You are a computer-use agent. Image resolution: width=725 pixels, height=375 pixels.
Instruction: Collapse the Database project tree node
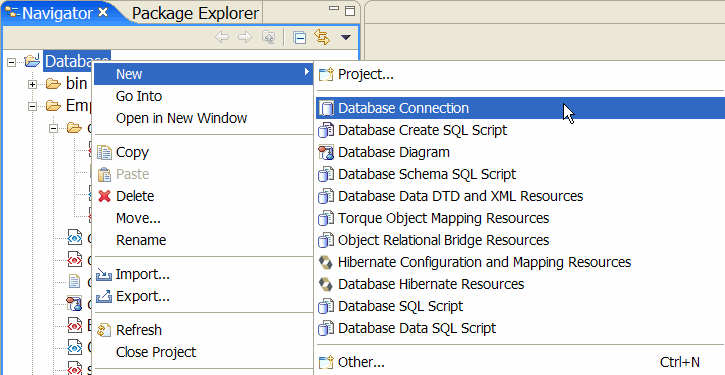(x=12, y=61)
